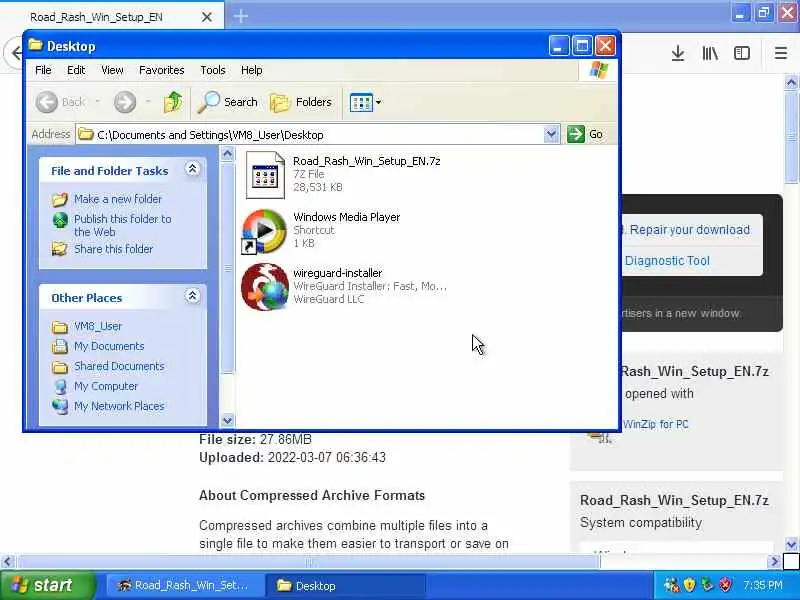Click the browser back arrow behind Explorer
800x600 pixels.
click(15, 53)
